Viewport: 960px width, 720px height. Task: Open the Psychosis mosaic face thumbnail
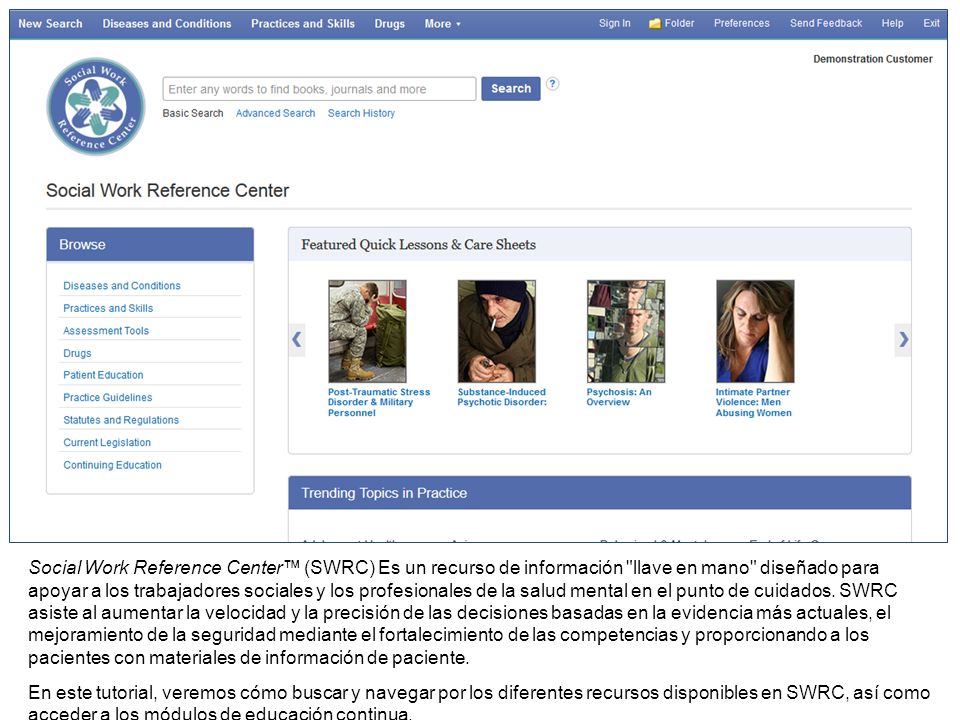626,331
